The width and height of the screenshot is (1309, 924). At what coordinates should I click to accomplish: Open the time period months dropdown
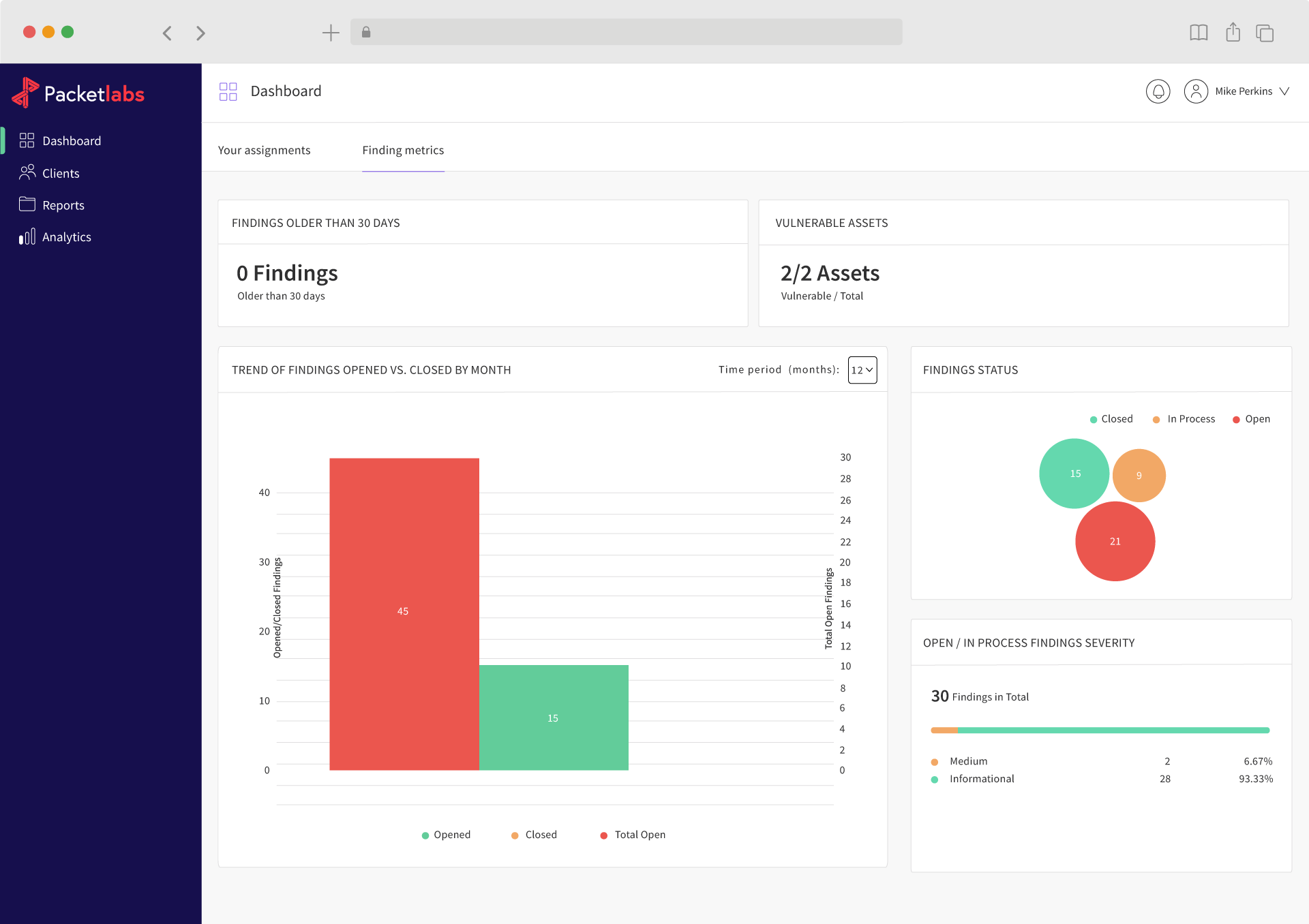click(861, 370)
